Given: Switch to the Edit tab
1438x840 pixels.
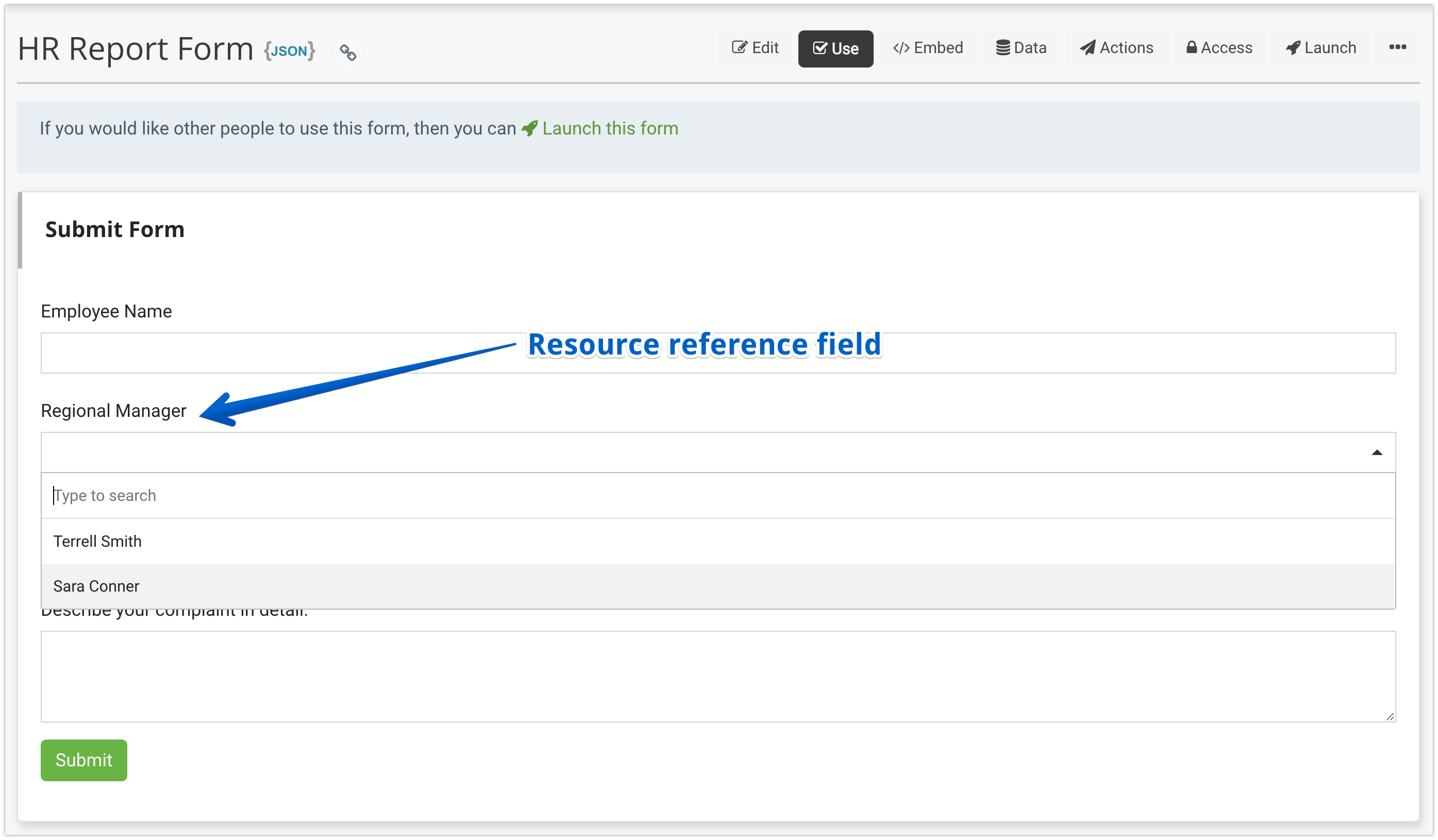Looking at the screenshot, I should (x=755, y=48).
